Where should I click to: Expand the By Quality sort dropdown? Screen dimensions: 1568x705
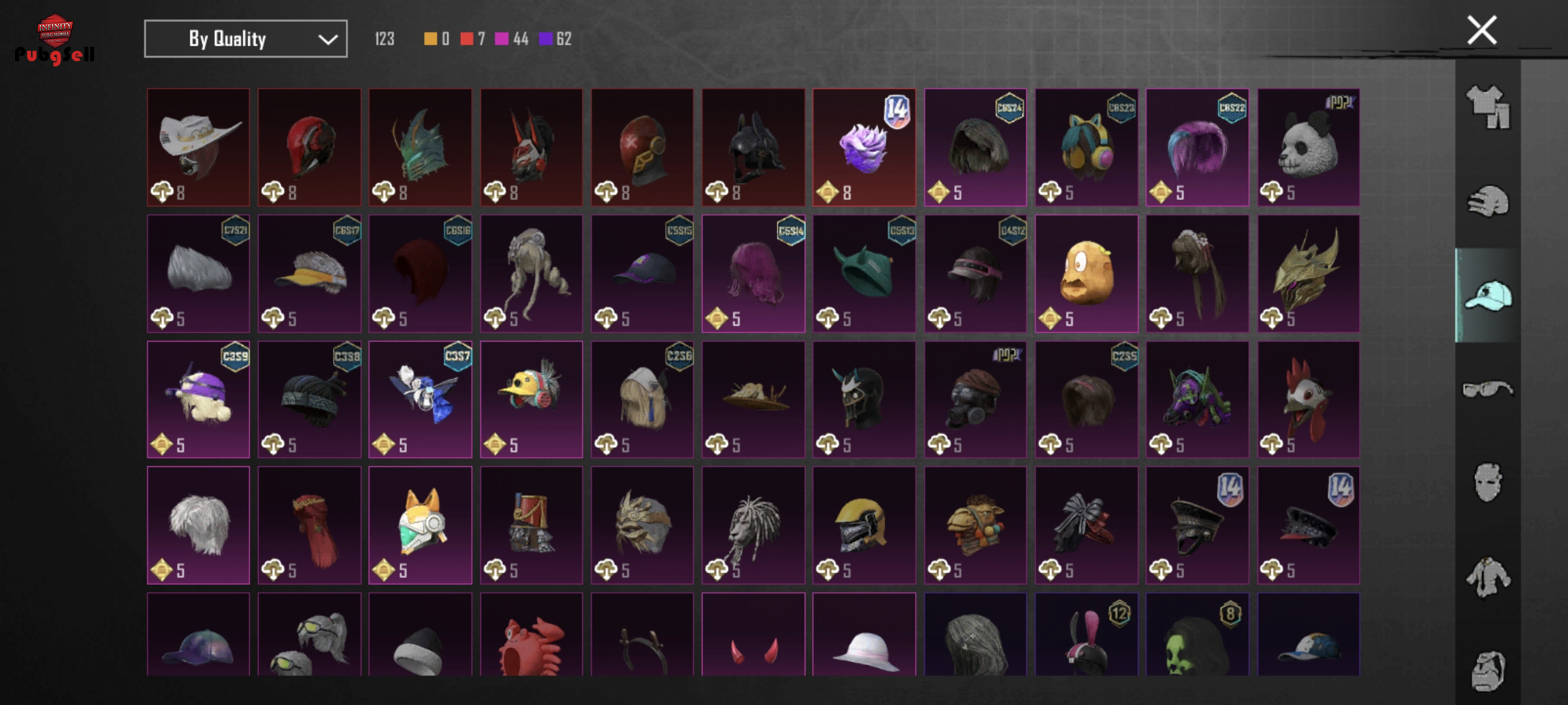(x=246, y=39)
